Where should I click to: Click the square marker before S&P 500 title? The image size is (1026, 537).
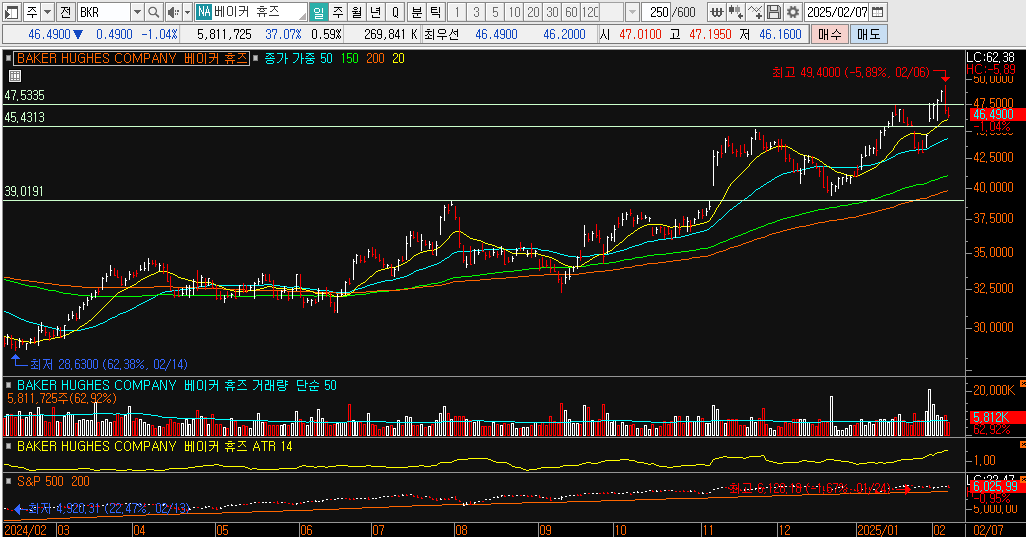[x=9, y=482]
